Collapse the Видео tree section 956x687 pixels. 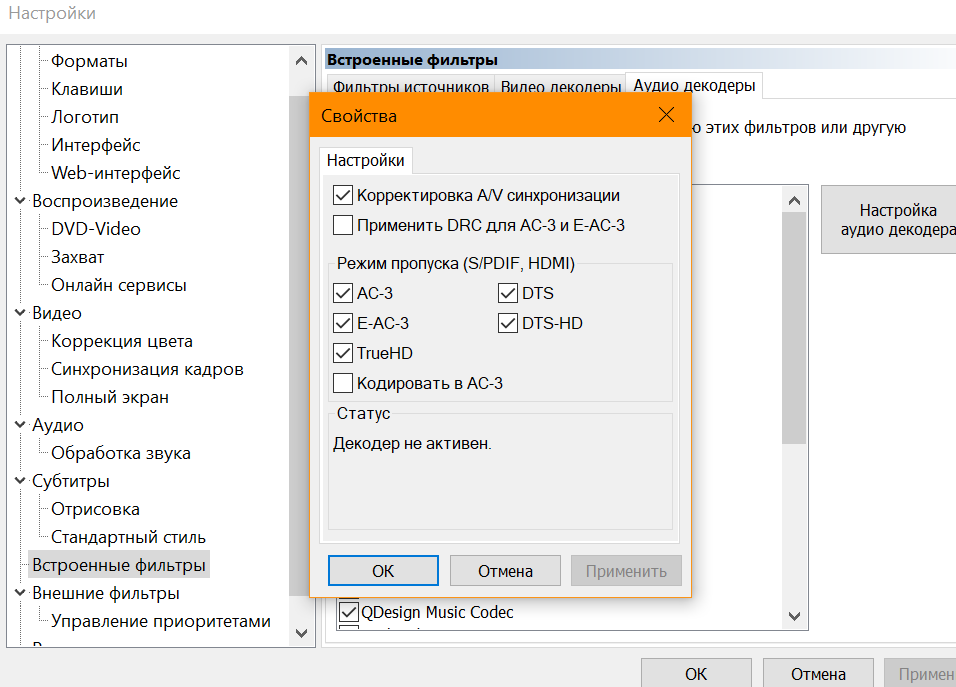tap(21, 313)
